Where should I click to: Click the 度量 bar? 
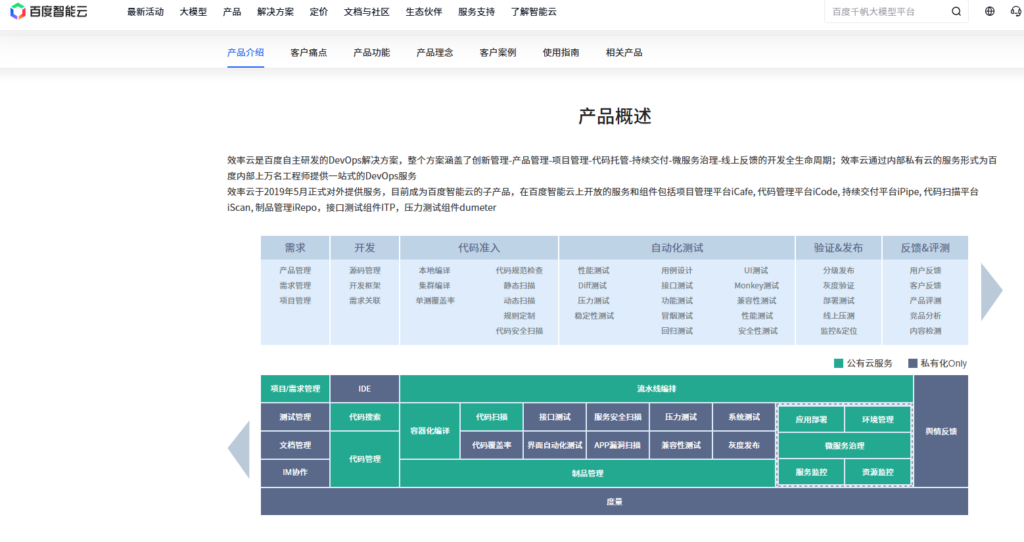click(615, 502)
